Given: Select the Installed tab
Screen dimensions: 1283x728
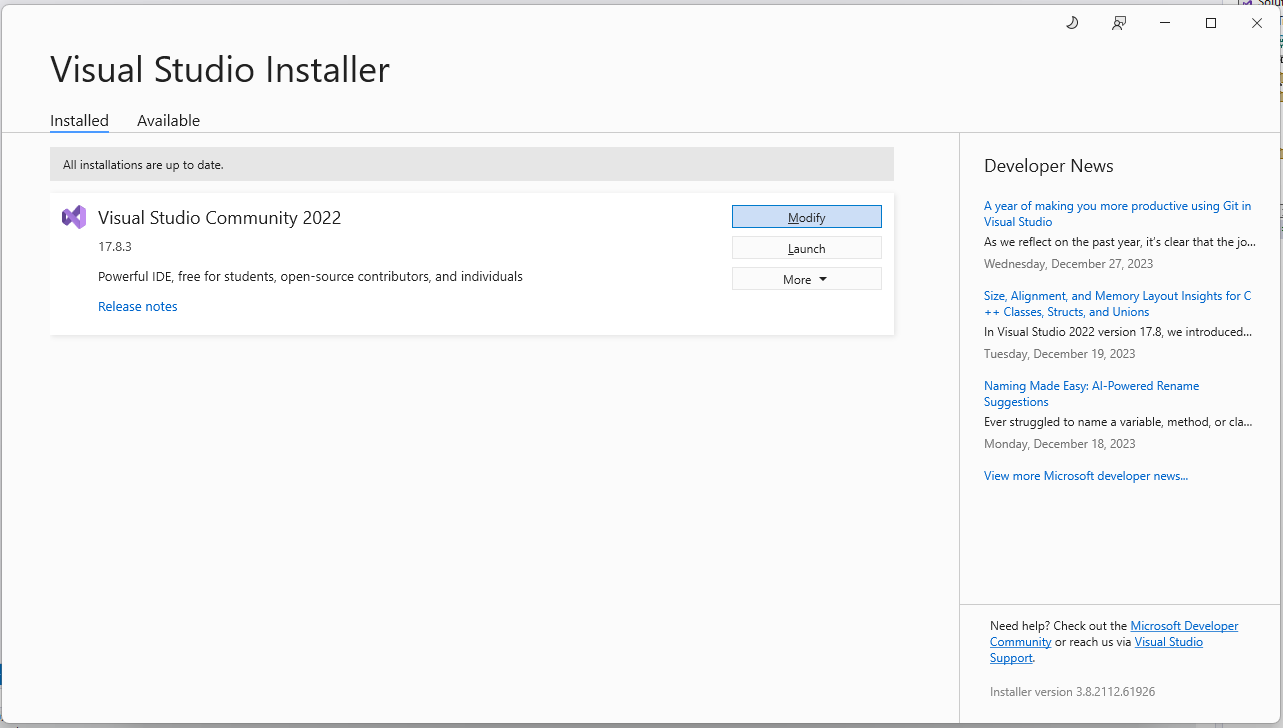Looking at the screenshot, I should 79,120.
